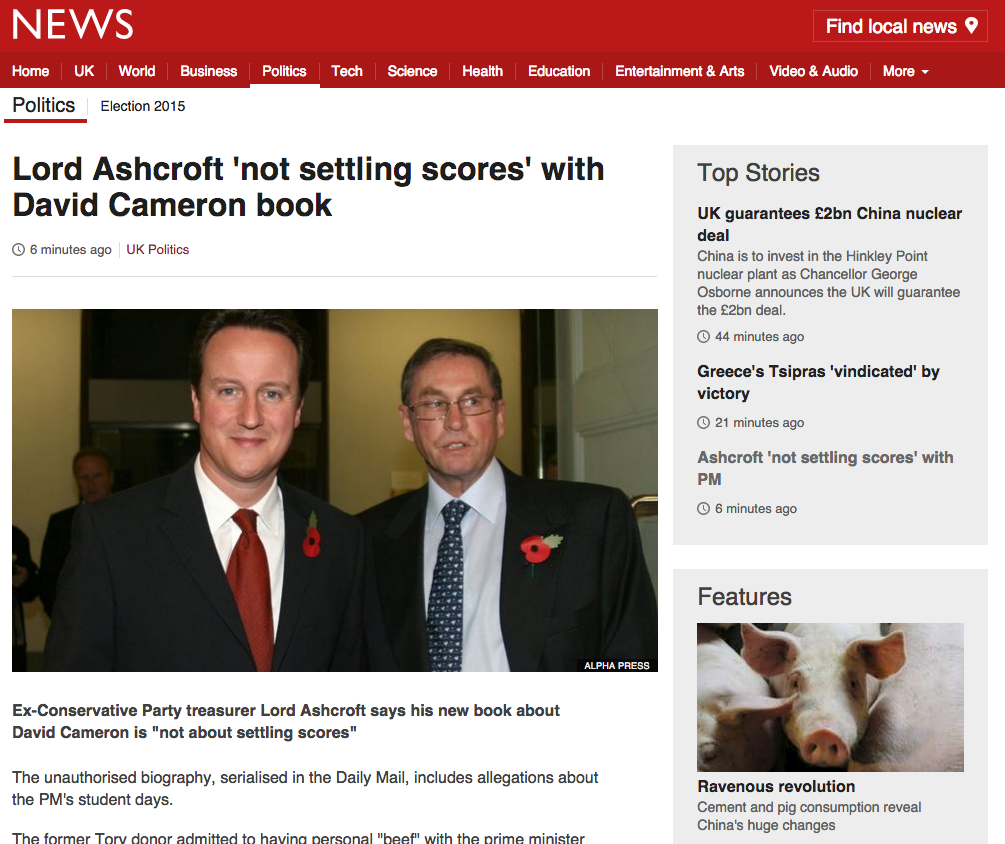Read the Greece's Tsipras 'vindicated' by victory story
The height and width of the screenshot is (844, 1005).
[x=818, y=382]
